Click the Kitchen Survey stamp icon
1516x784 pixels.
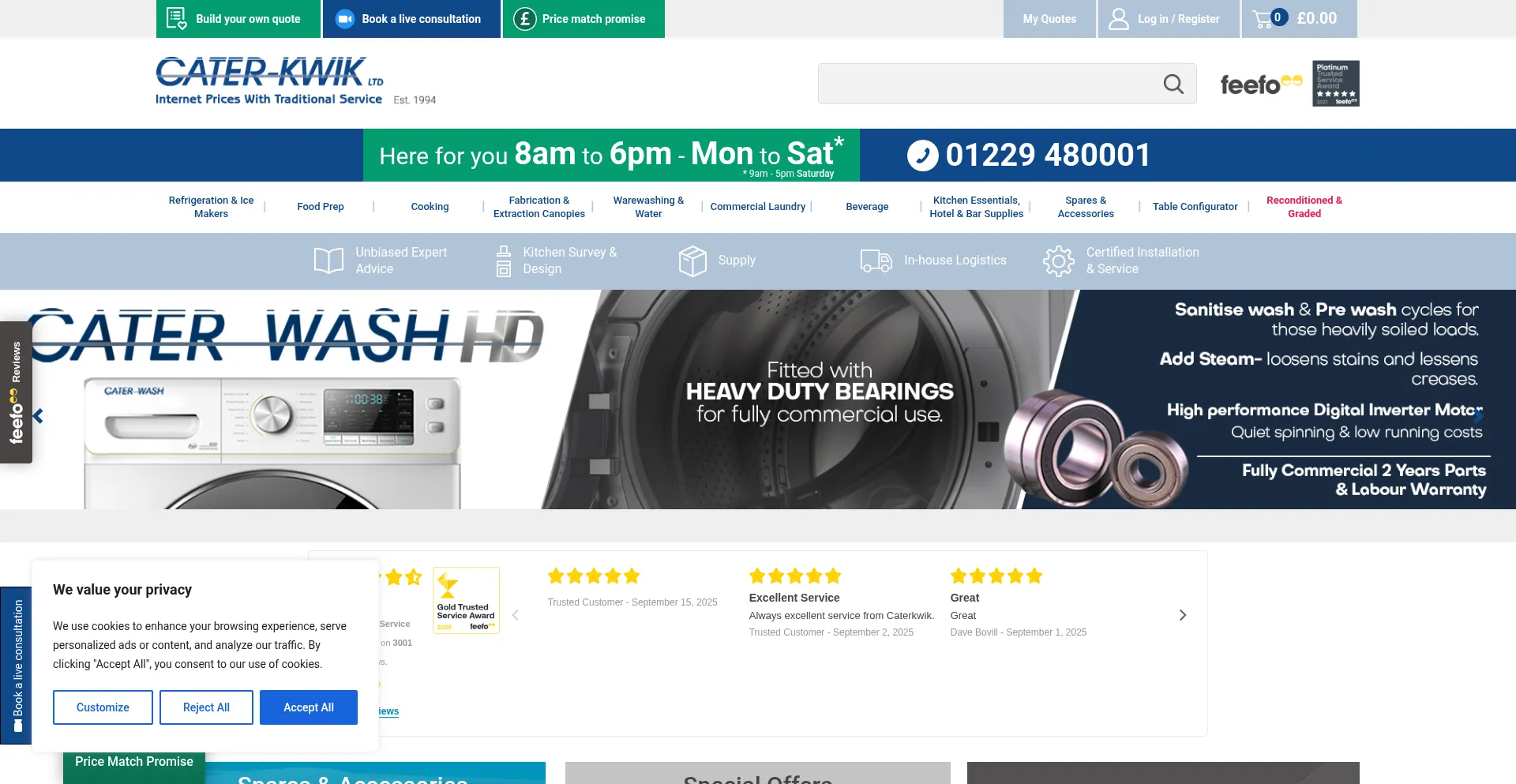click(503, 261)
